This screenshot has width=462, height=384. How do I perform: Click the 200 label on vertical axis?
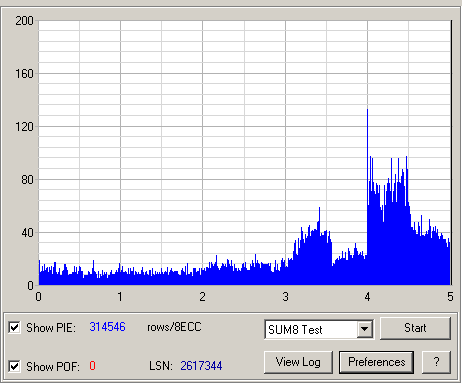coord(24,21)
